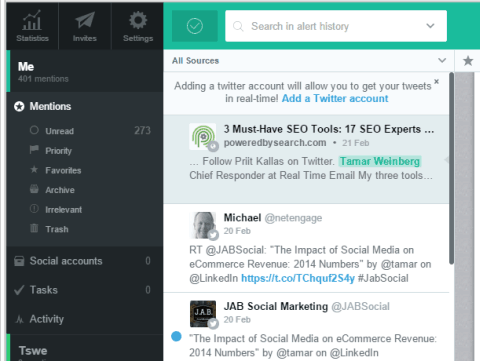This screenshot has width=480, height=361.
Task: Open Invites paper plane icon
Action: (85, 20)
